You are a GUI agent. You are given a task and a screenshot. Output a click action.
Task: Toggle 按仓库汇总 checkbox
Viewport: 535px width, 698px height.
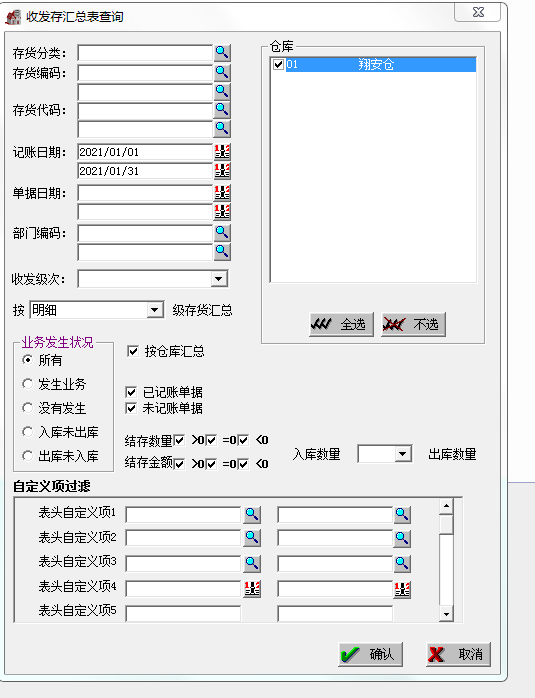133,351
